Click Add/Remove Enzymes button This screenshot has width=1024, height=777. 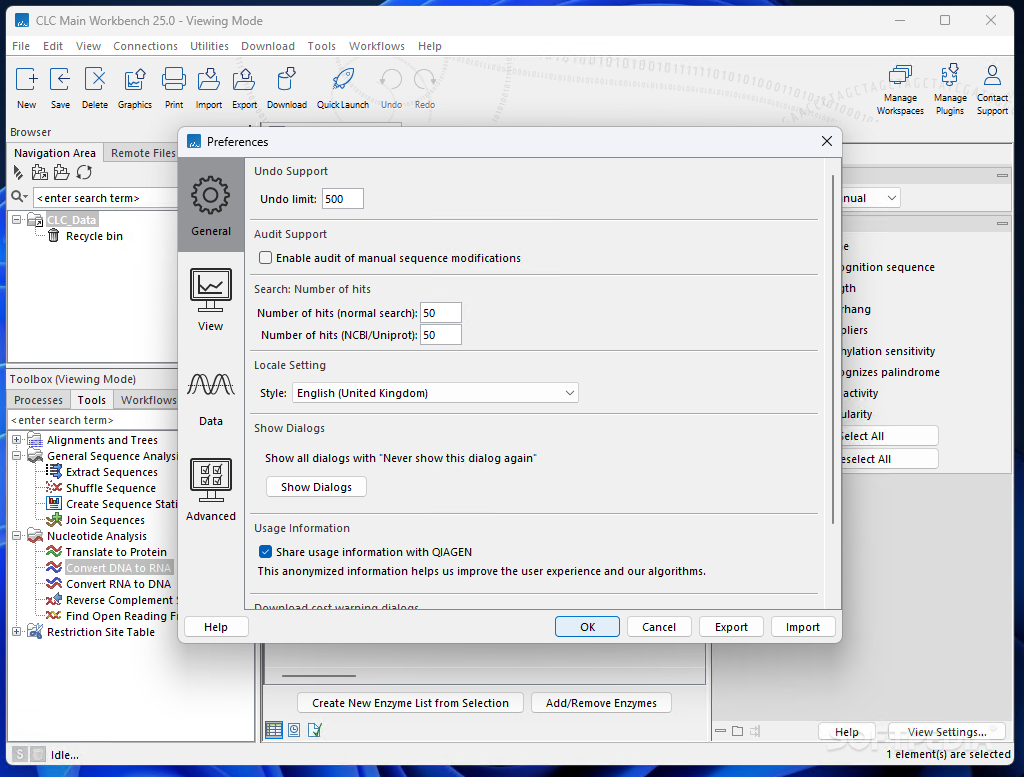click(601, 703)
